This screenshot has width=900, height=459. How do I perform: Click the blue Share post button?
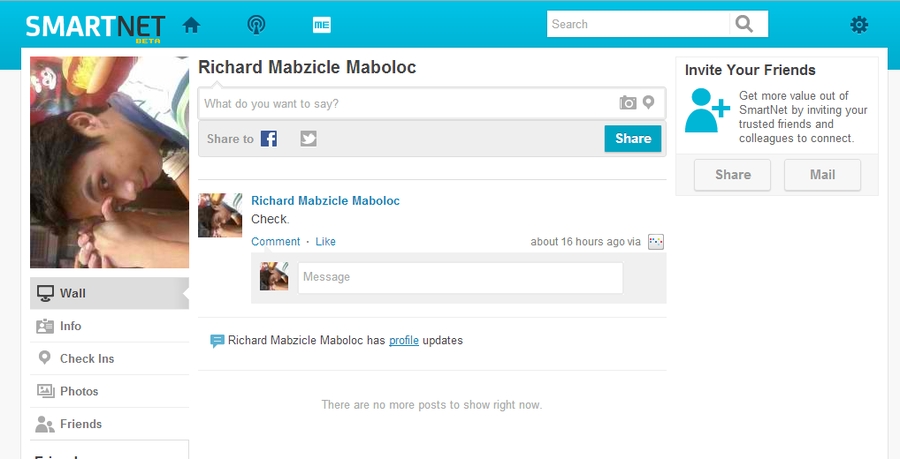633,139
